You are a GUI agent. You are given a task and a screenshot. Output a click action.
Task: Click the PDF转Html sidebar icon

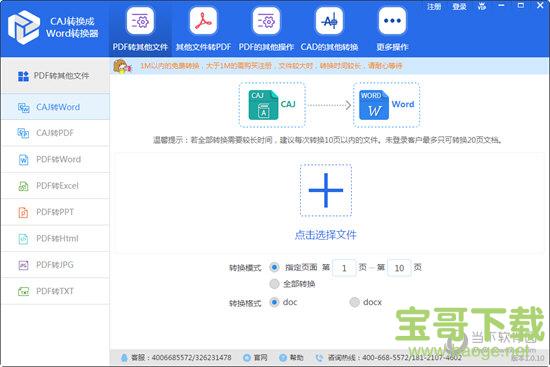[24, 239]
